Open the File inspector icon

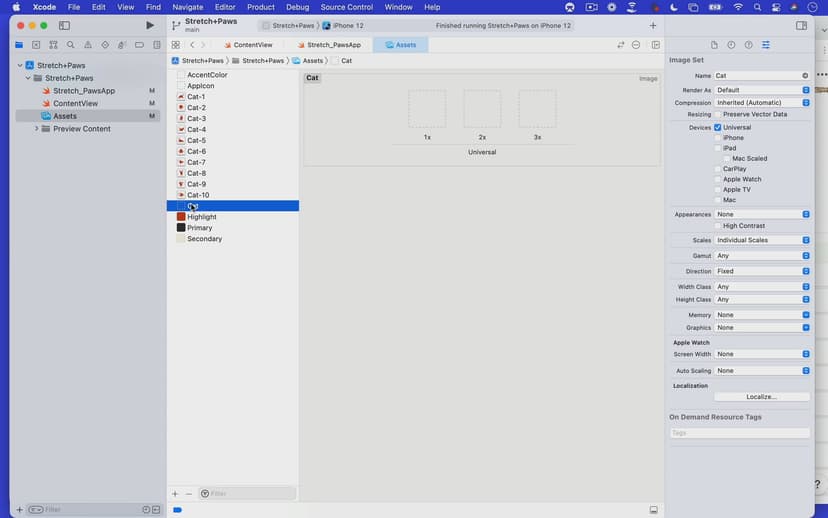[714, 45]
